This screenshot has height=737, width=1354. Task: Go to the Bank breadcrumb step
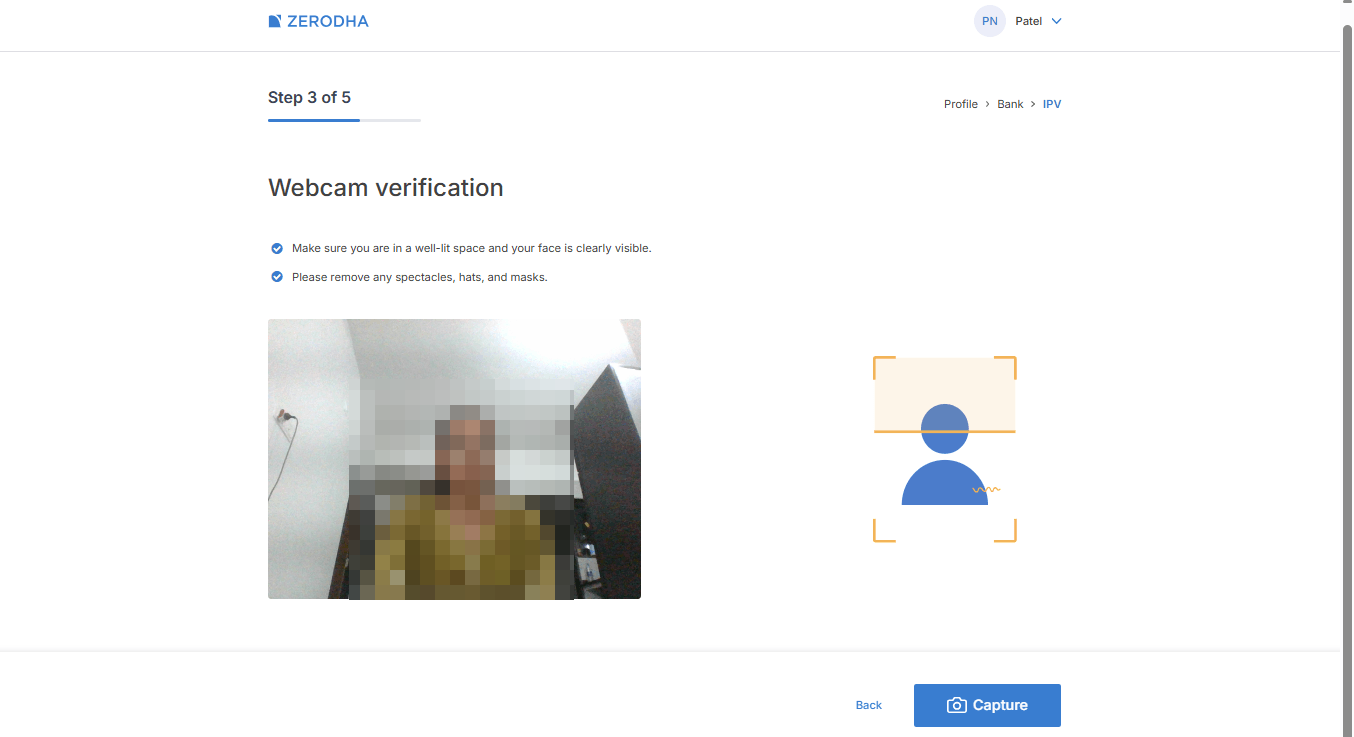pos(1010,104)
